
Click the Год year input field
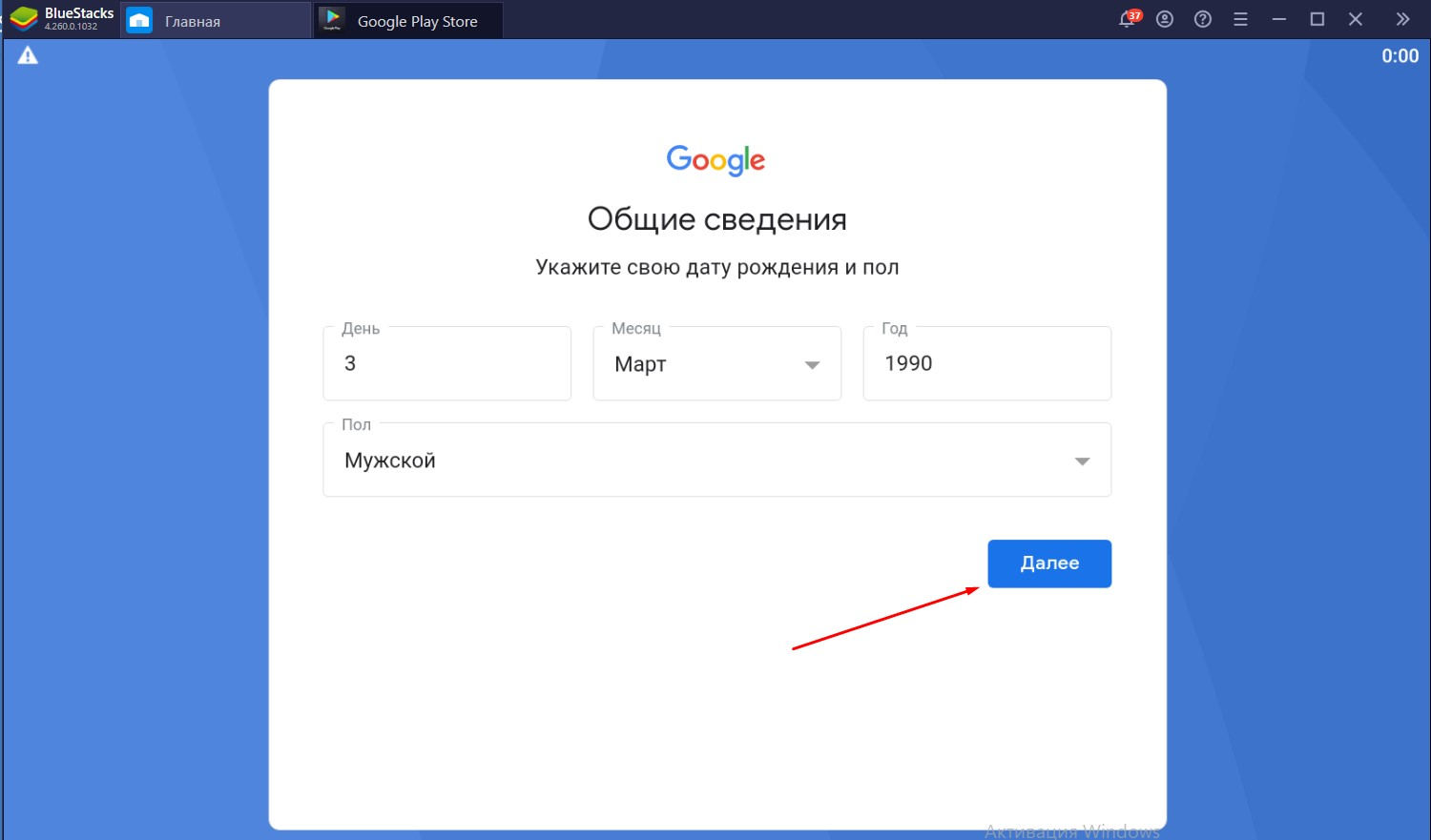pyautogui.click(x=987, y=363)
